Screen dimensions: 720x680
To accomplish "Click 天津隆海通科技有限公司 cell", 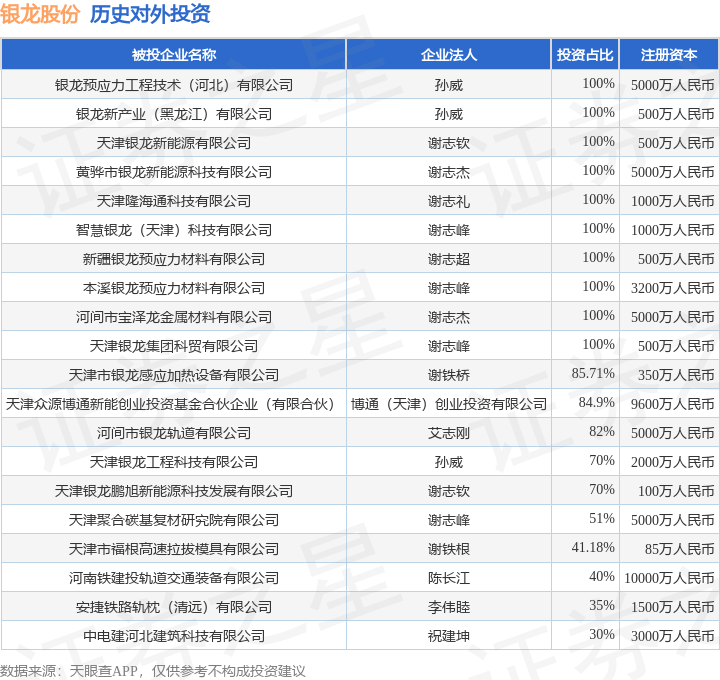I will pos(174,201).
